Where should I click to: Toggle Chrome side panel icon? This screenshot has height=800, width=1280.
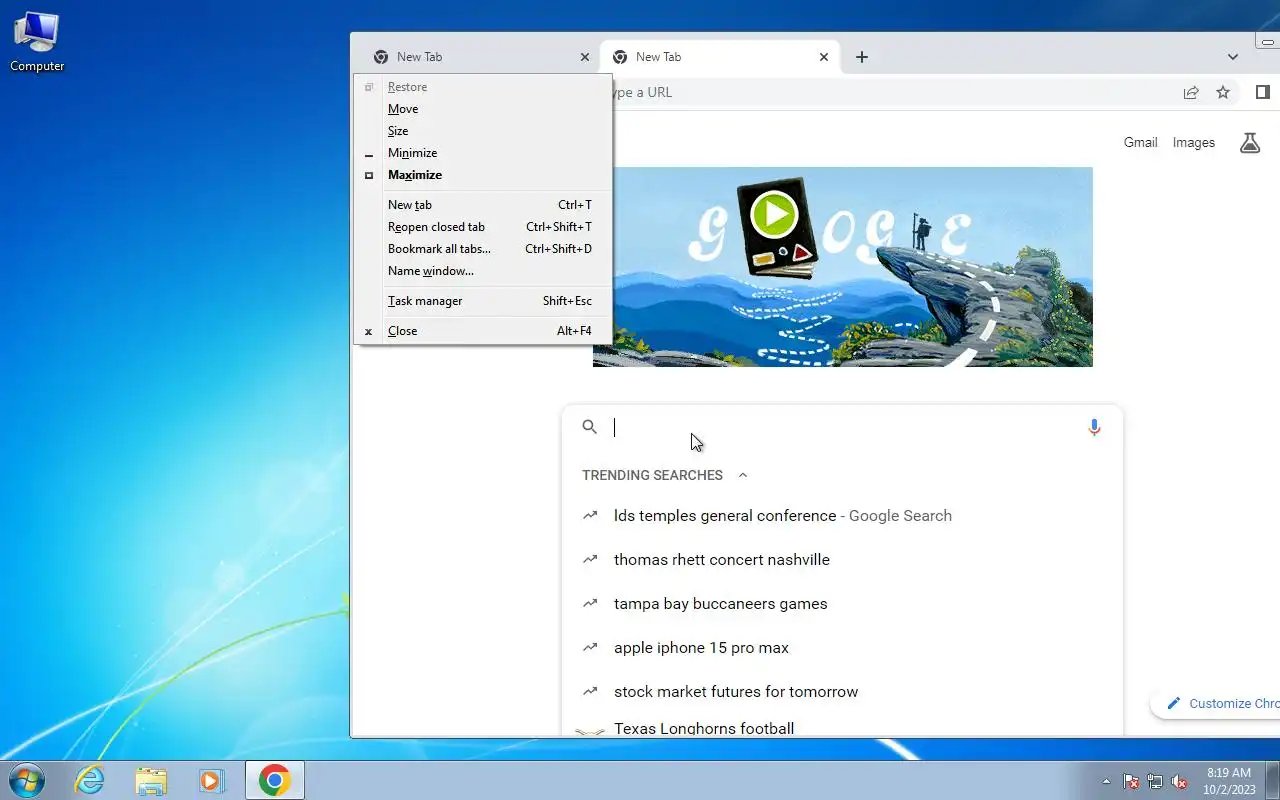click(x=1262, y=92)
